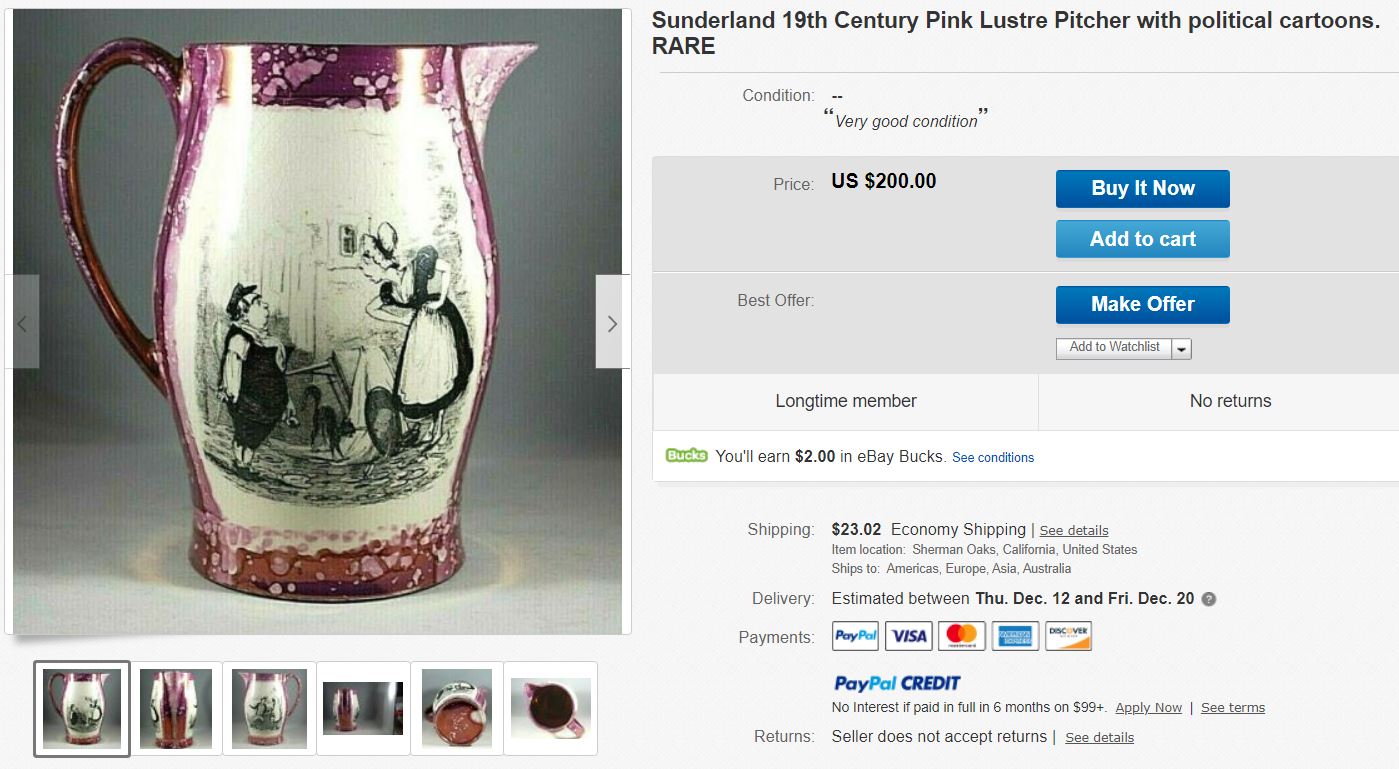Click the Add to cart button
The height and width of the screenshot is (769, 1399).
click(1142, 239)
